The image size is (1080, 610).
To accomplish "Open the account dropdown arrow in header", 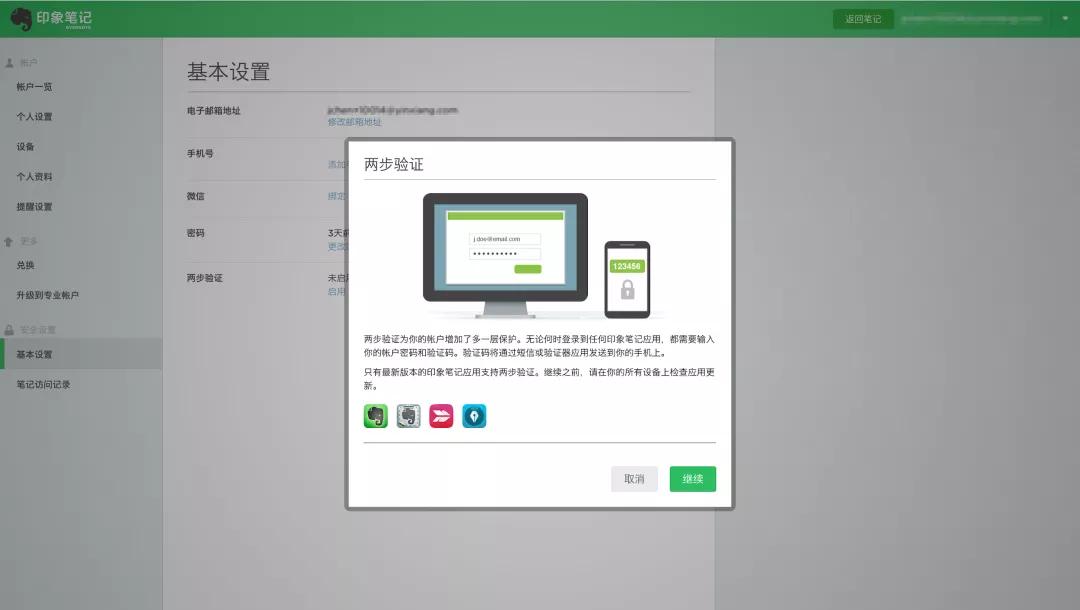I will click(1065, 19).
